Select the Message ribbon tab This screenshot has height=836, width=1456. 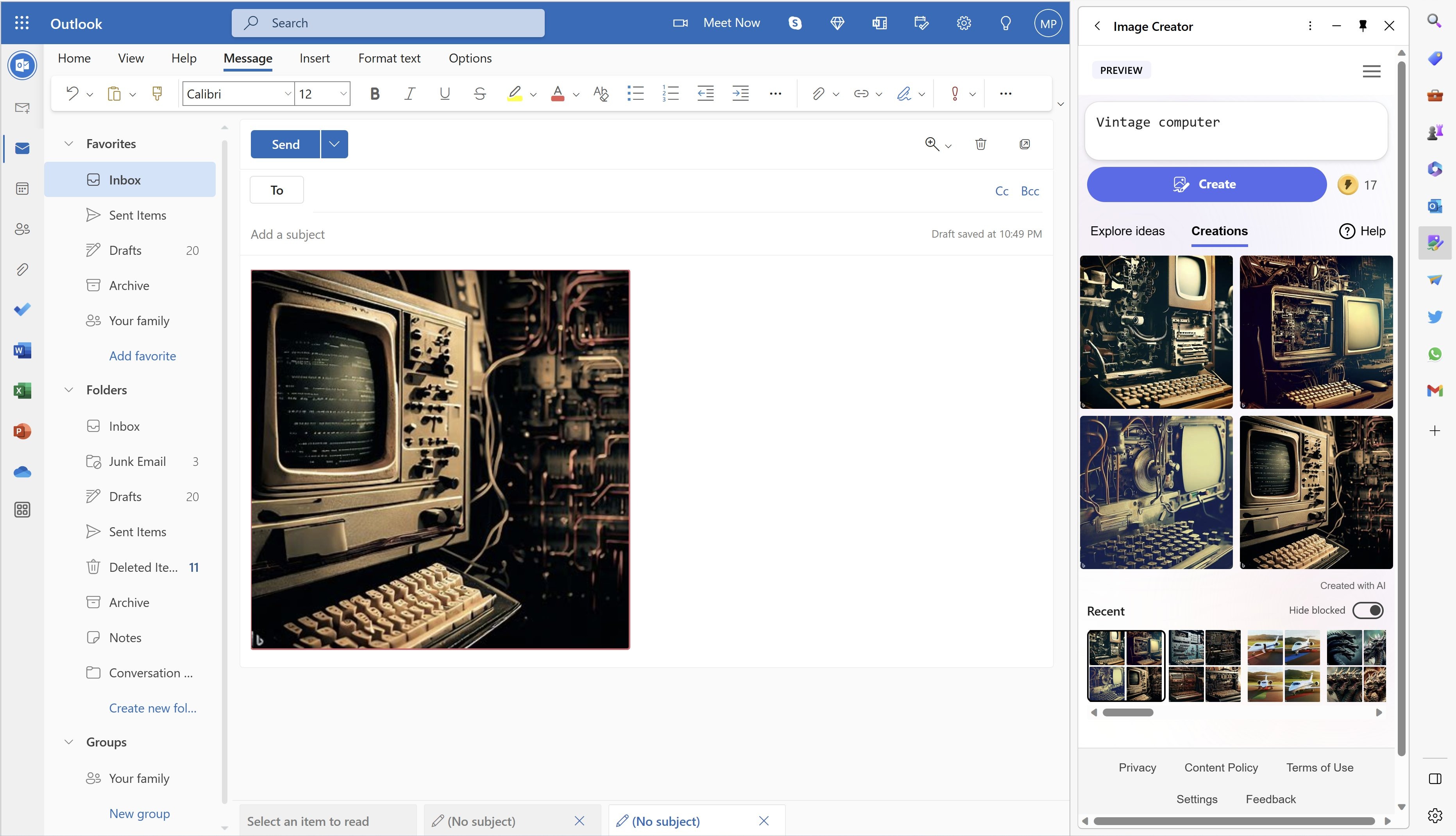point(246,57)
